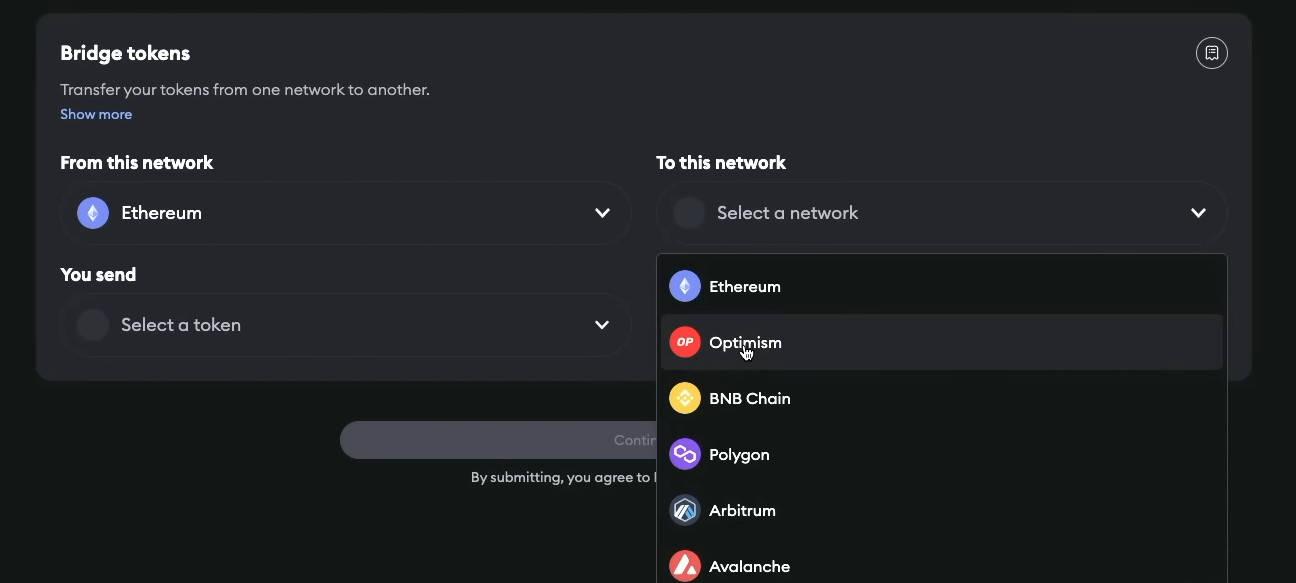Click the Ethereum icon in source network
Image resolution: width=1296 pixels, height=583 pixels.
point(93,213)
